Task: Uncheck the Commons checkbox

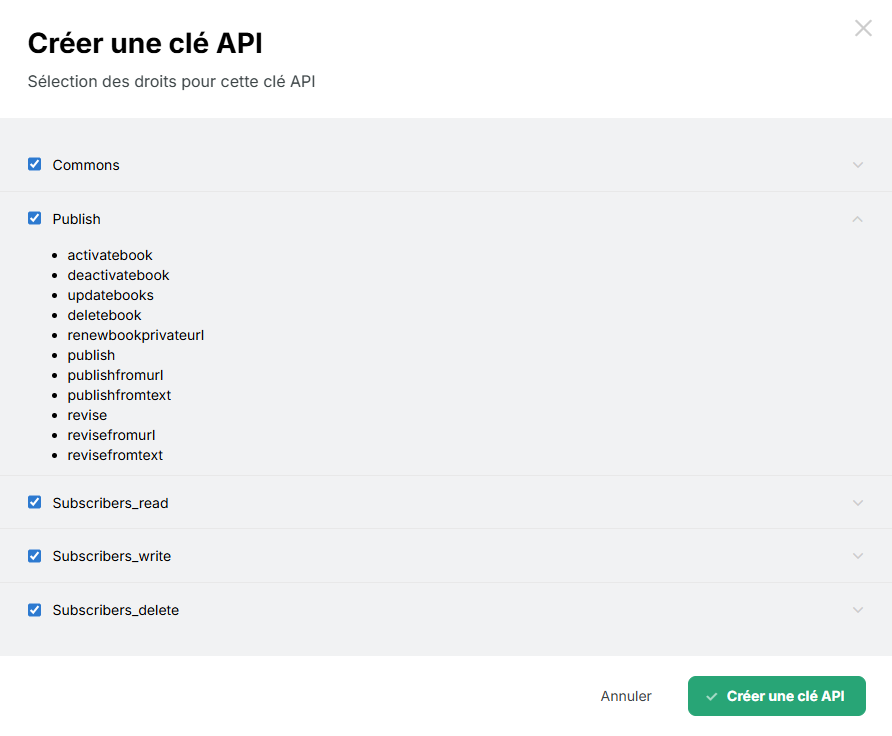Action: 35,164
